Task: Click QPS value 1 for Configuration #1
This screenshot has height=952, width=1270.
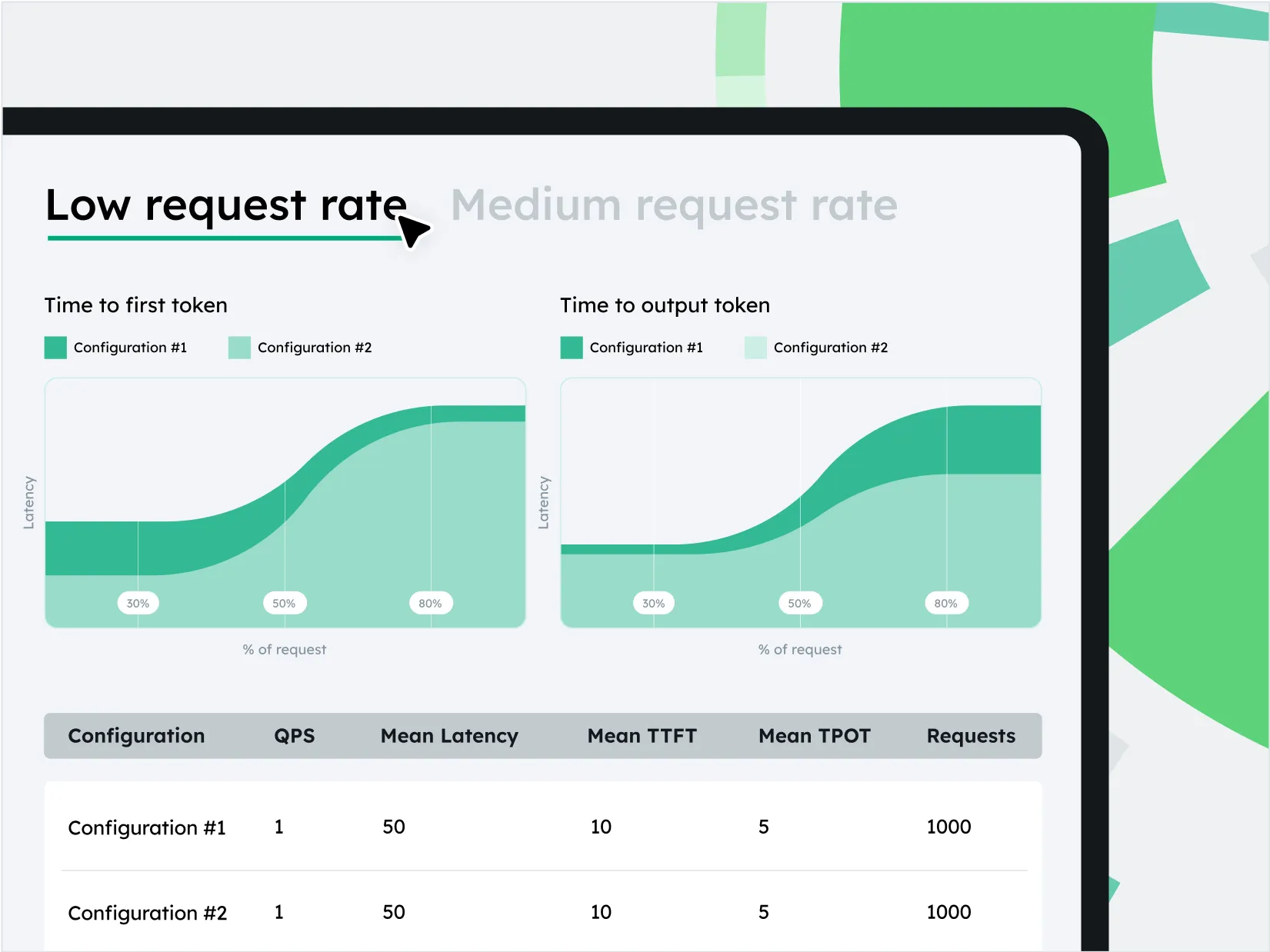Action: (x=279, y=827)
